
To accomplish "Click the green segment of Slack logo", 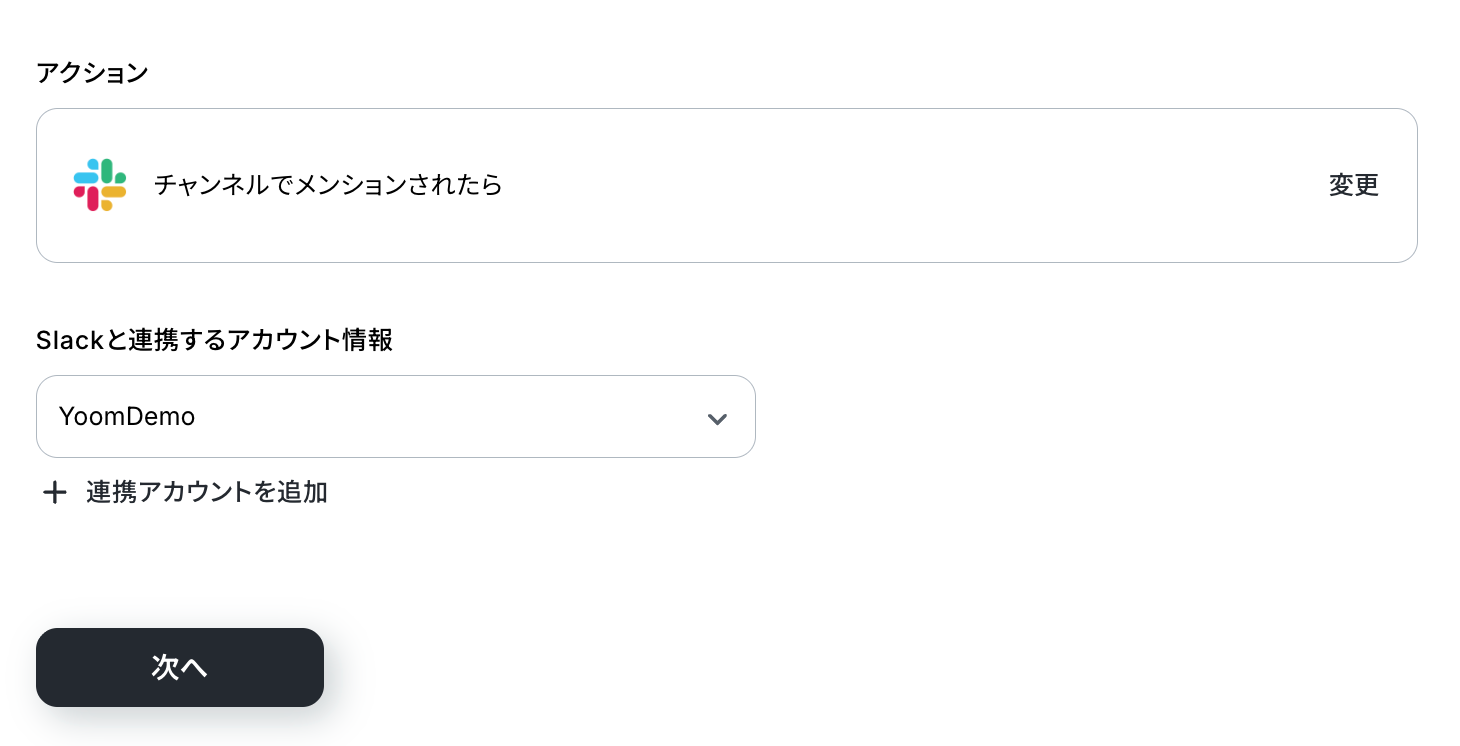I will 108,172.
